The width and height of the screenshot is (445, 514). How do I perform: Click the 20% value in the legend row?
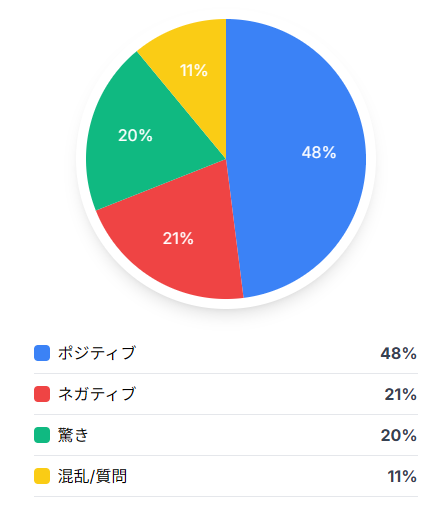click(399, 435)
